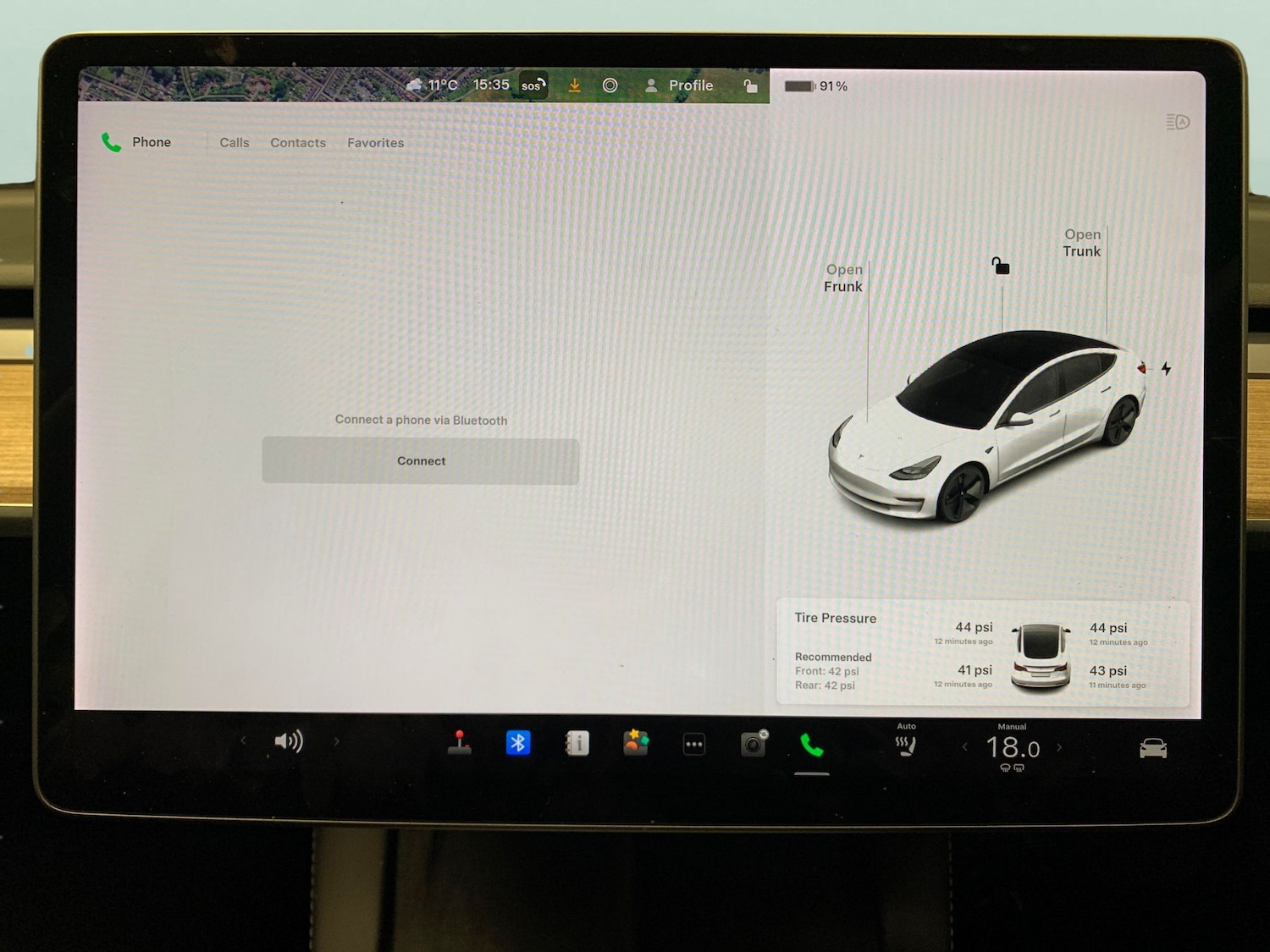Decrease temperature with the left chevron

965,747
